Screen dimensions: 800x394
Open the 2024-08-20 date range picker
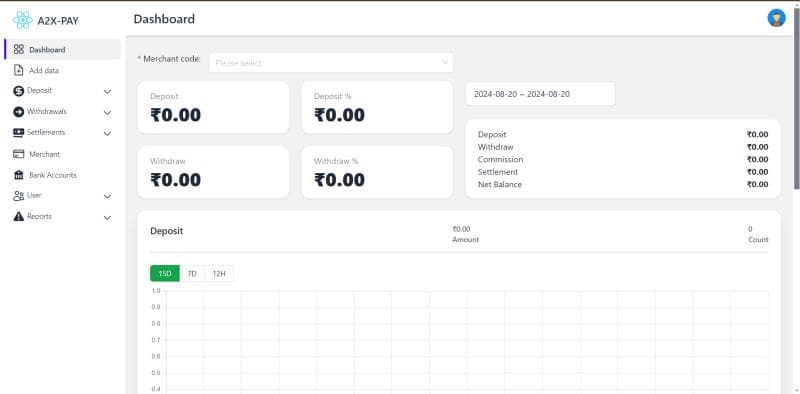[x=540, y=94]
